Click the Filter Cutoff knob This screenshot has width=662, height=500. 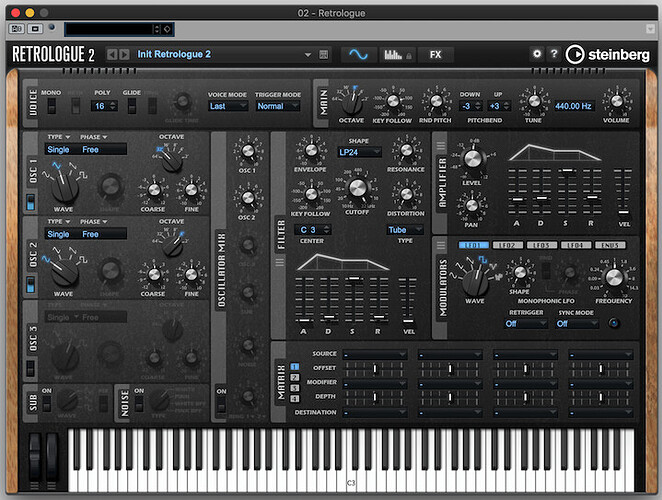358,188
